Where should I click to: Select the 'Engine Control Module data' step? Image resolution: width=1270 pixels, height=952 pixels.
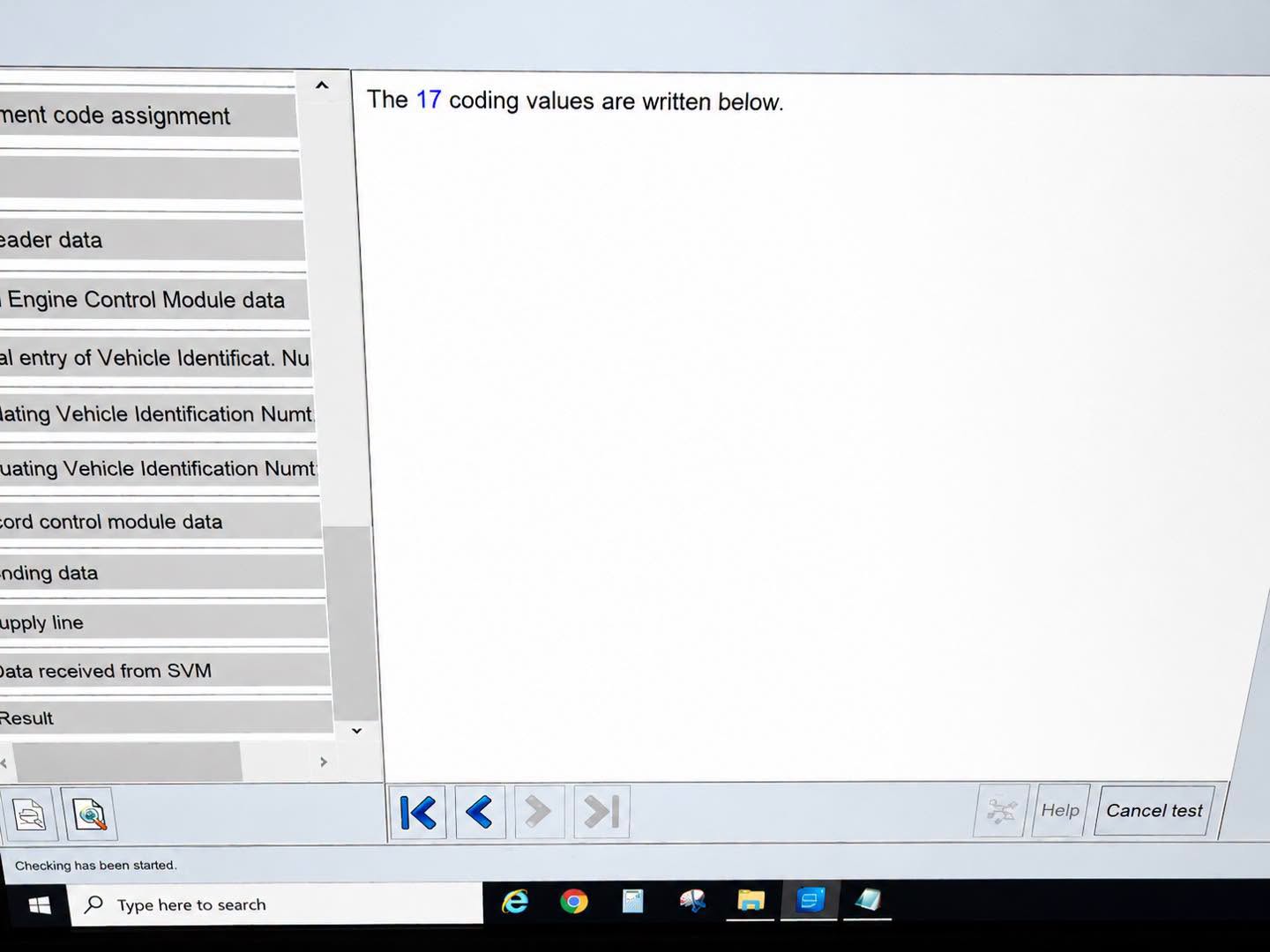pyautogui.click(x=153, y=300)
